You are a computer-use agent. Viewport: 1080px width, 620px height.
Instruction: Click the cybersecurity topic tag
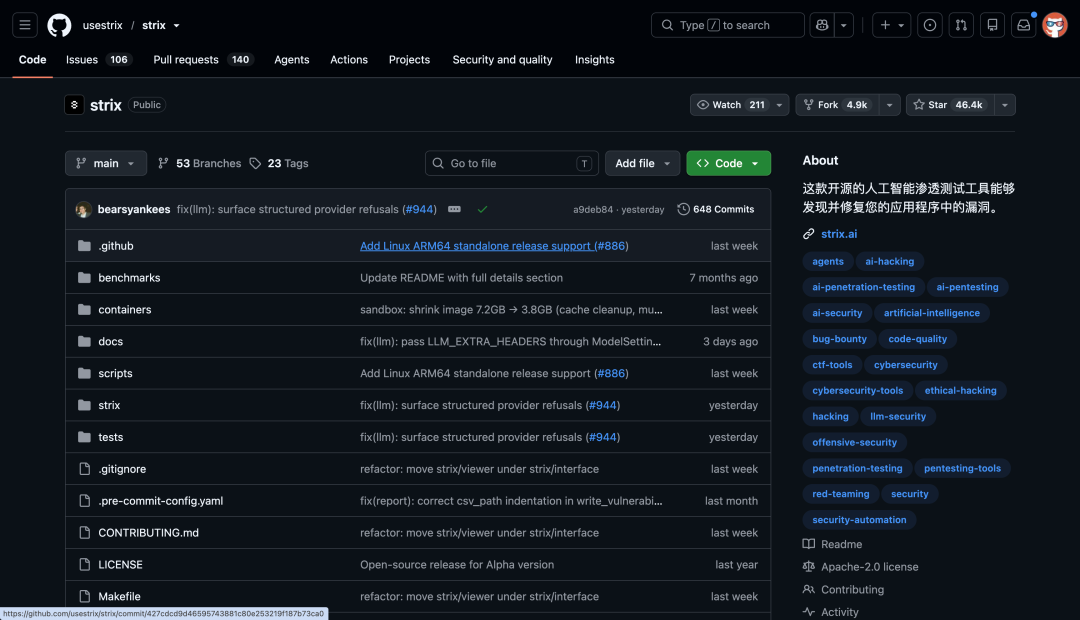tap(906, 365)
